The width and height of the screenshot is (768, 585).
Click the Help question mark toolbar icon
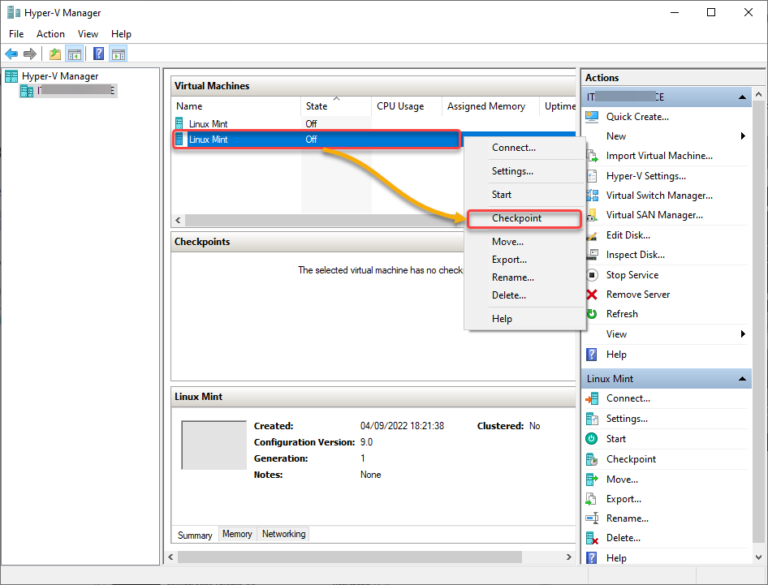(x=98, y=54)
